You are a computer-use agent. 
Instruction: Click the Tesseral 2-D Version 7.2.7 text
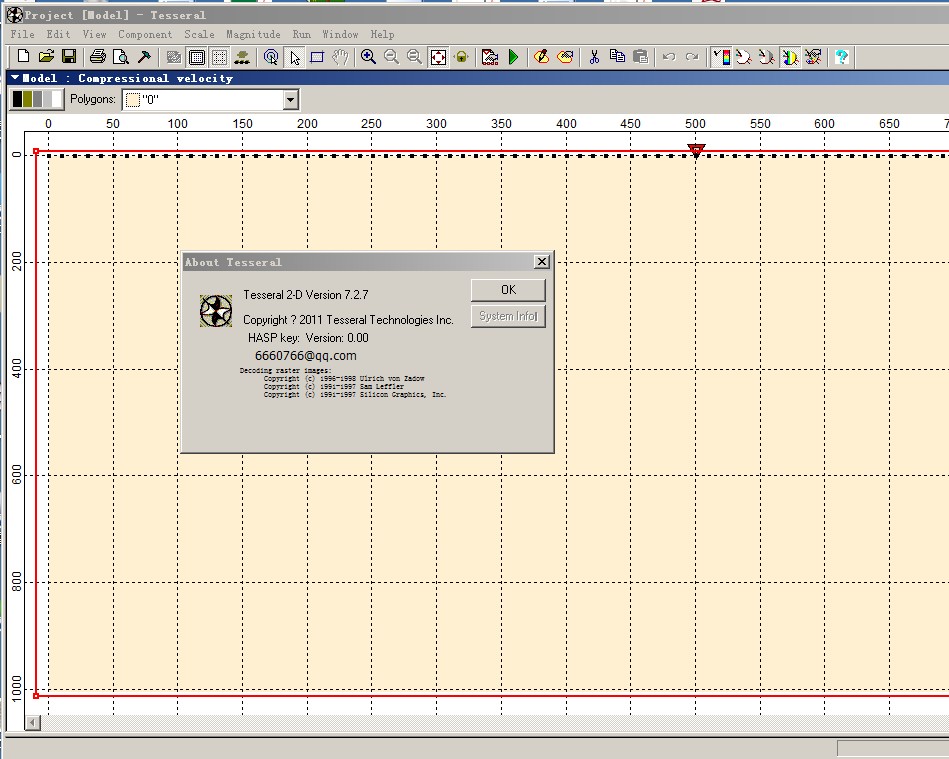click(306, 295)
